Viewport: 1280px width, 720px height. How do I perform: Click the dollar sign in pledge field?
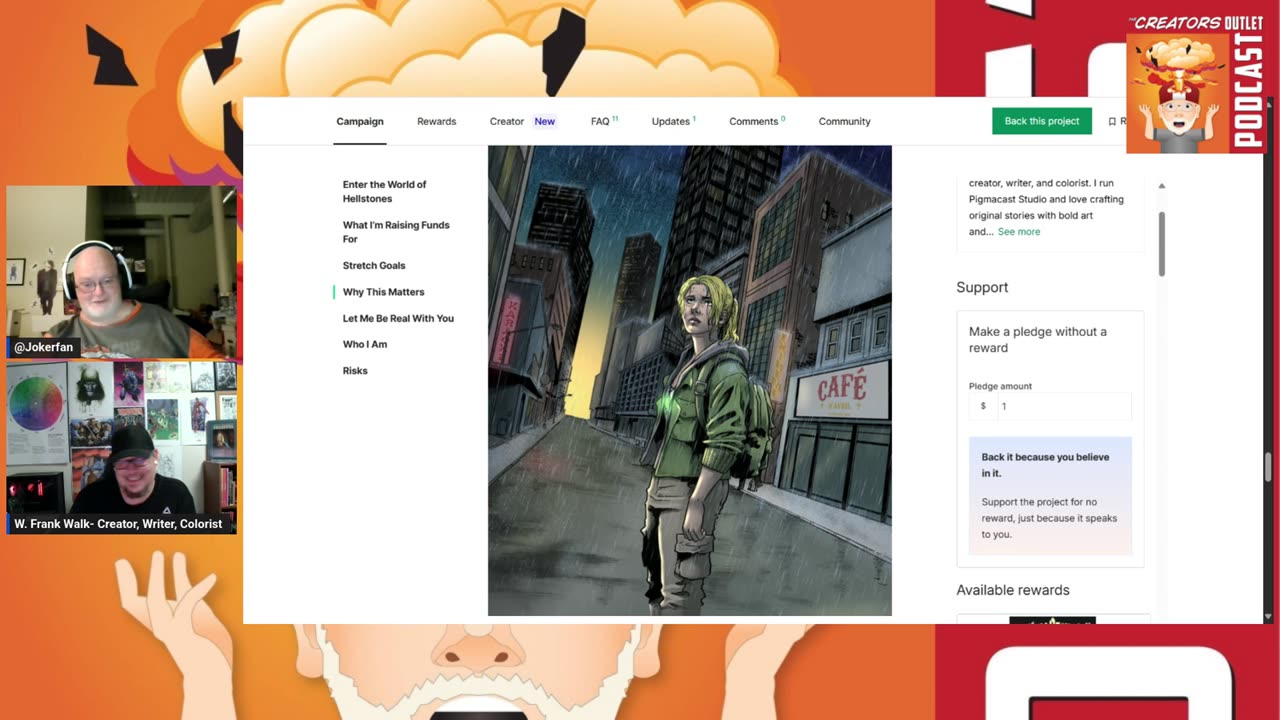coord(983,406)
